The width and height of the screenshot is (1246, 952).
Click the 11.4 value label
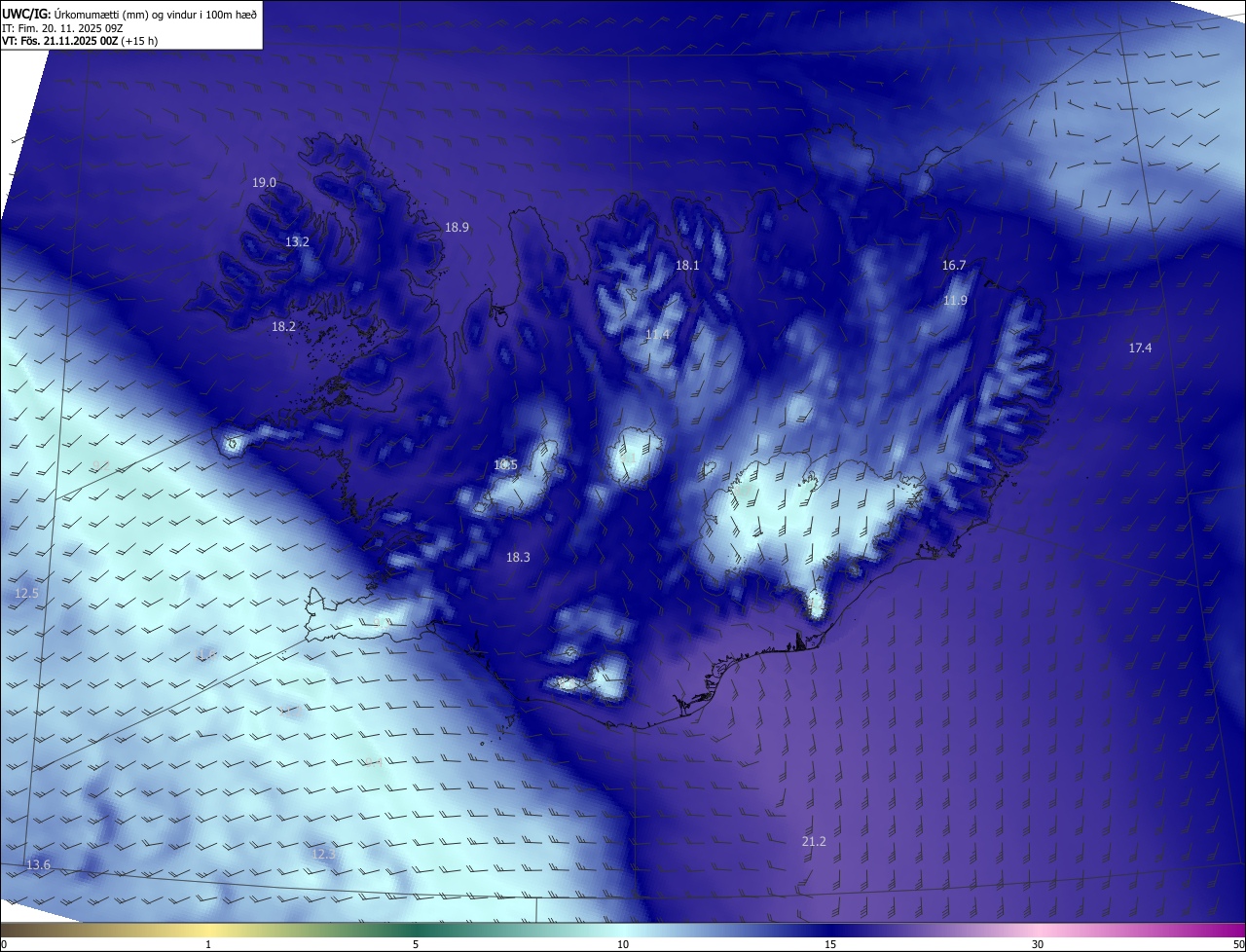point(657,335)
